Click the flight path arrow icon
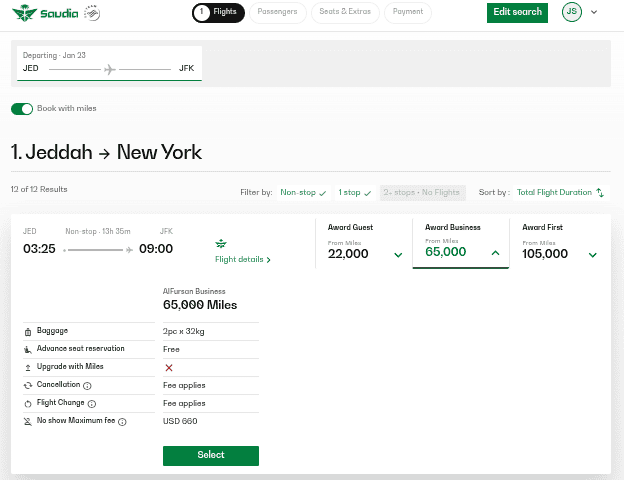Viewport: 624px width, 480px height. (x=129, y=250)
